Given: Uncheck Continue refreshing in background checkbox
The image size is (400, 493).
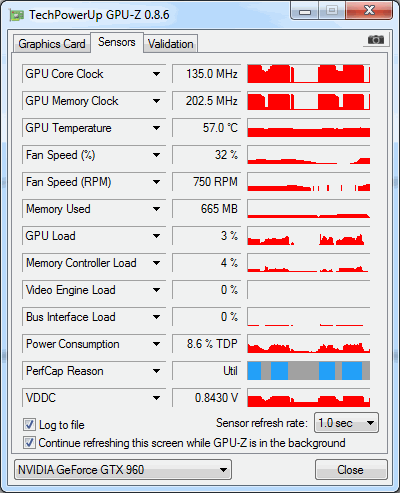Looking at the screenshot, I should coord(29,443).
